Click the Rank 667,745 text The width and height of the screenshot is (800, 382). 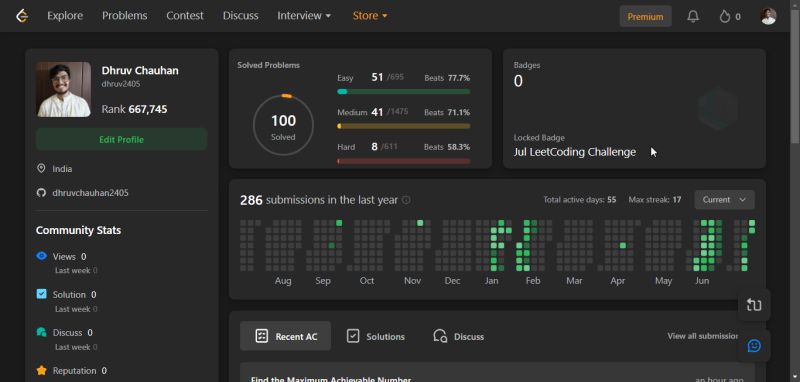click(x=134, y=109)
